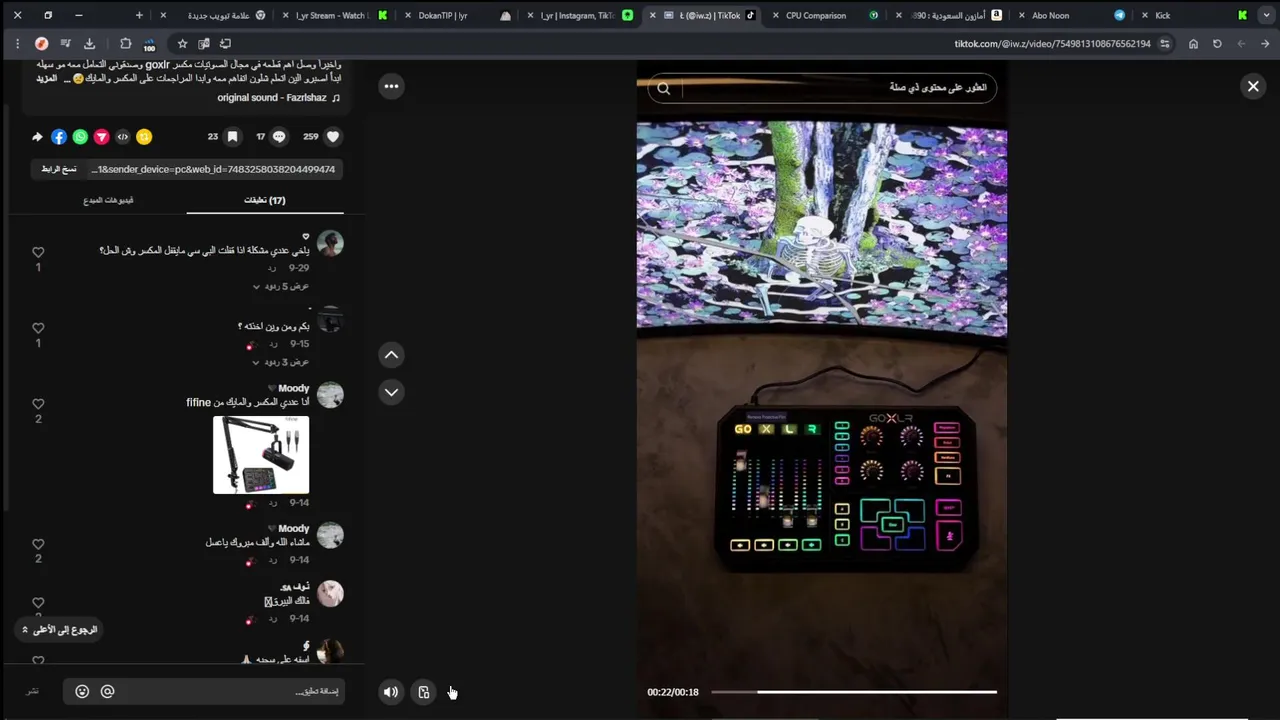Close the TikTok browser tab
This screenshot has height=720, width=1280.
click(x=653, y=15)
